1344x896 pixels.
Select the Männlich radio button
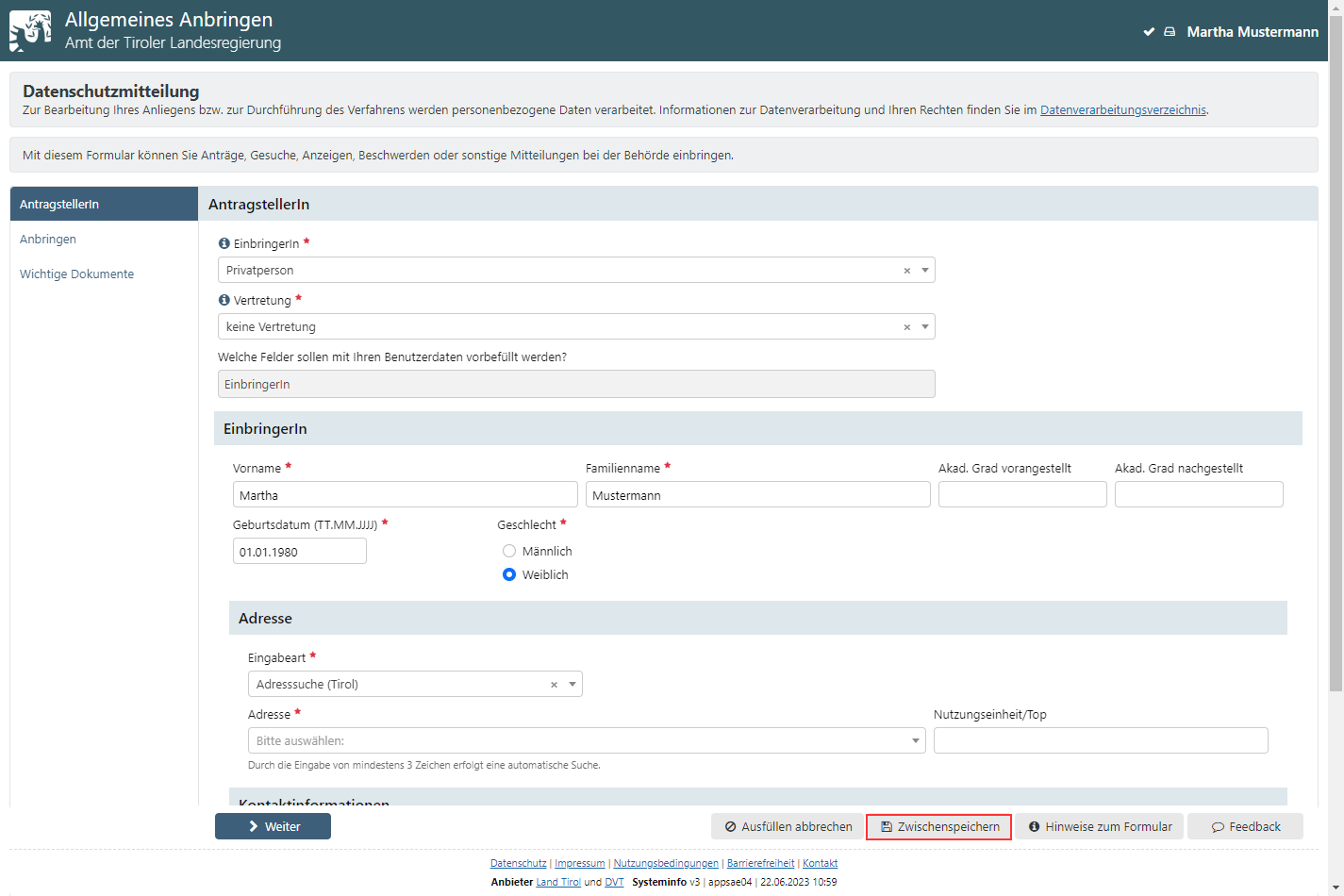(509, 551)
